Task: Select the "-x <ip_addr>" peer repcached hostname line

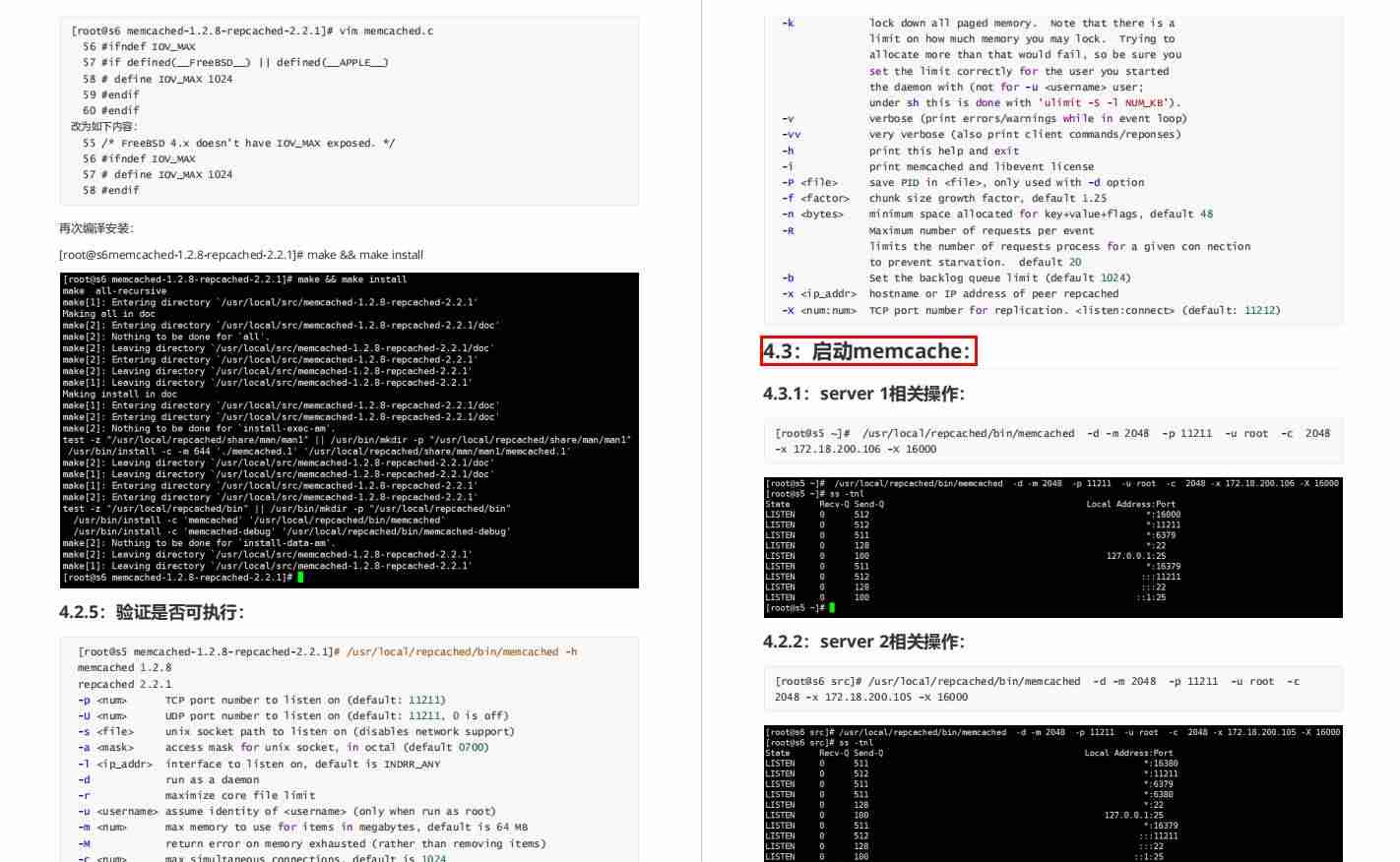Action: 950,293
